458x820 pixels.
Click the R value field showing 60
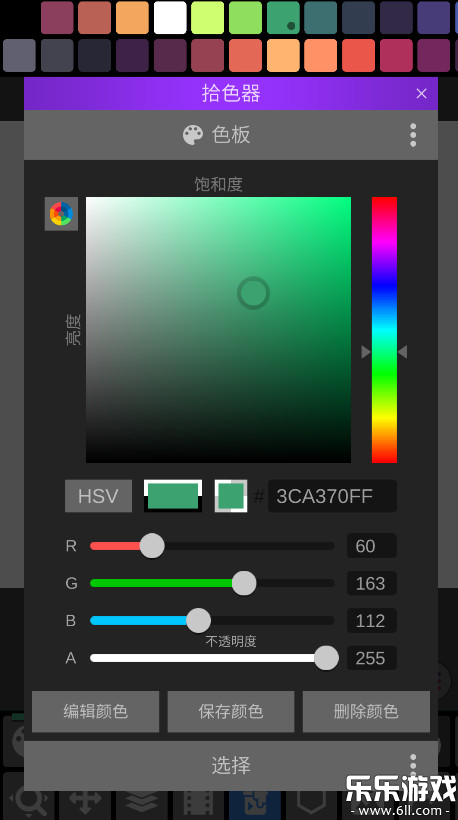(372, 546)
